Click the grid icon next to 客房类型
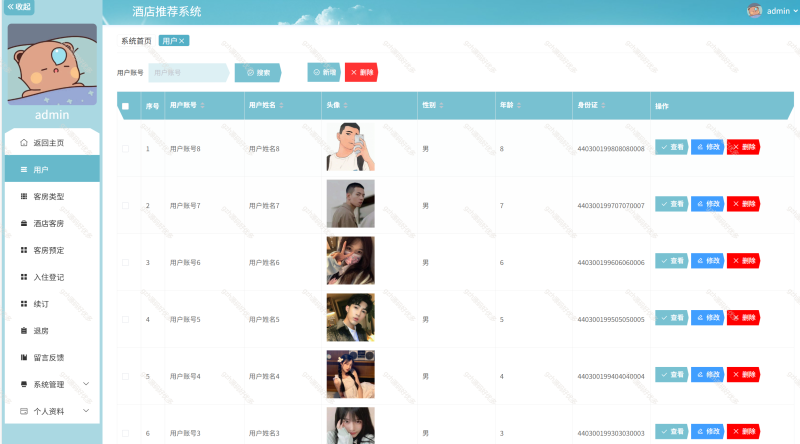Viewport: 800px width, 444px height. 24,196
